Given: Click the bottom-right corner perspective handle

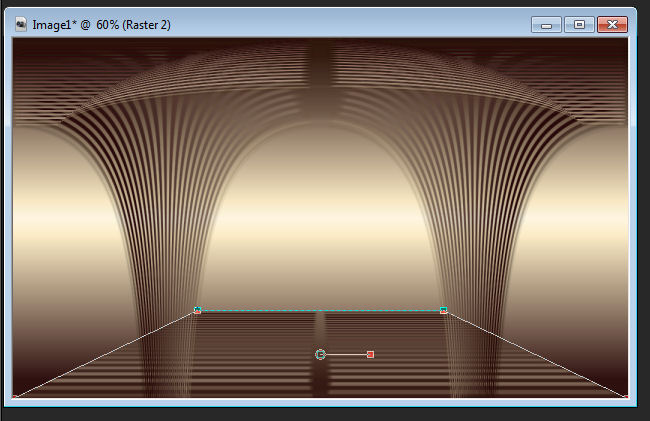Looking at the screenshot, I should (626, 397).
